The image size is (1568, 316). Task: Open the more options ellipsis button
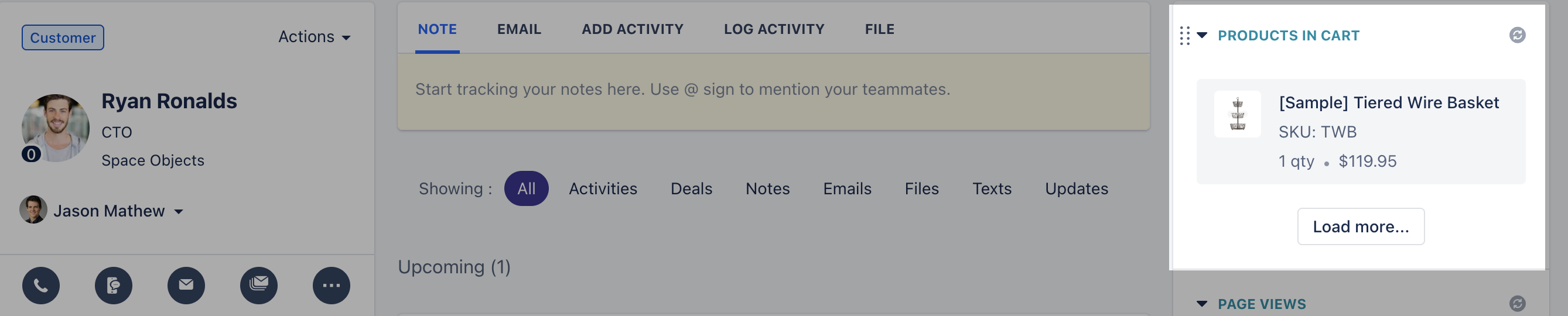click(x=331, y=285)
